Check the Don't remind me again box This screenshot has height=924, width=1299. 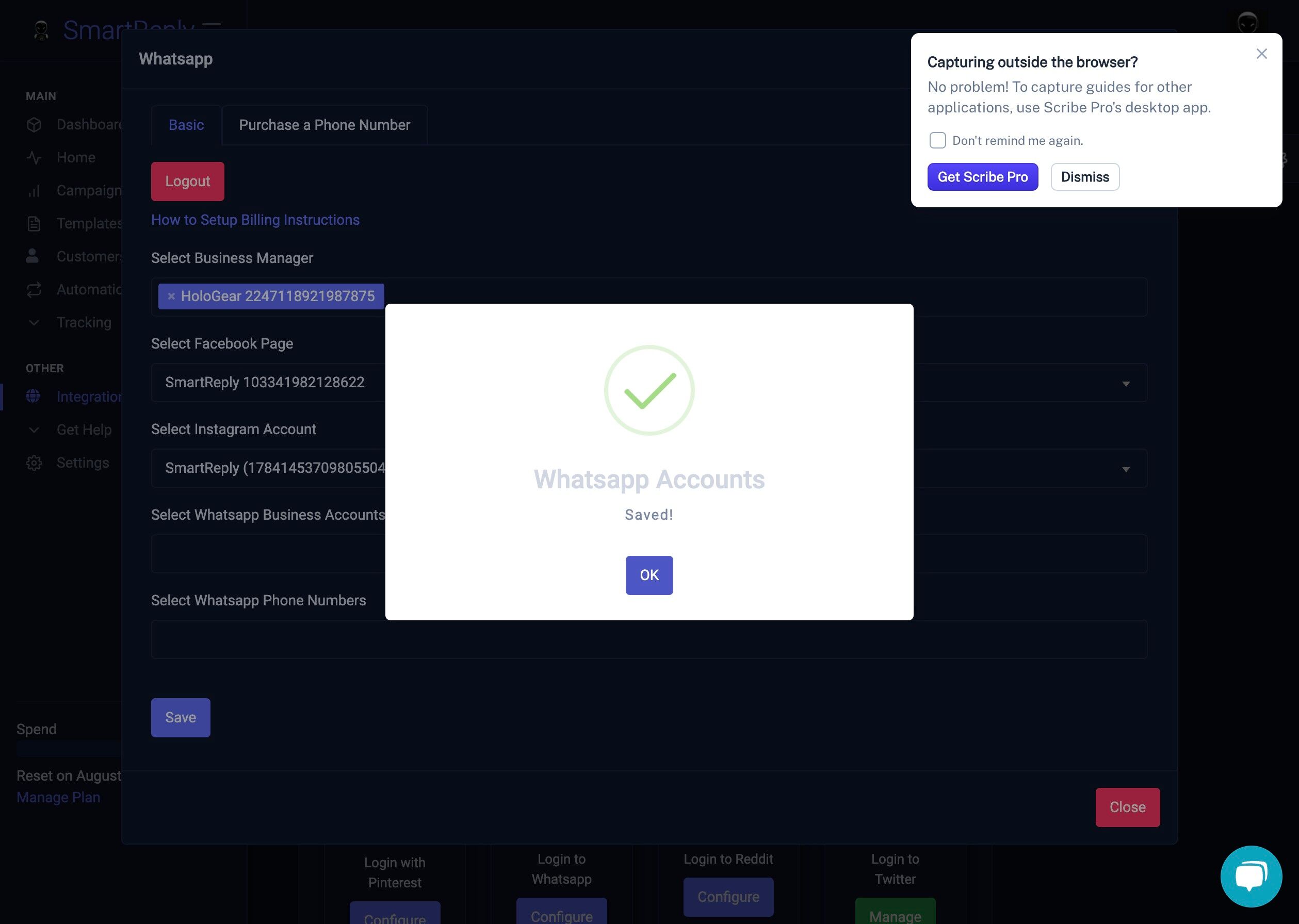[x=937, y=141]
